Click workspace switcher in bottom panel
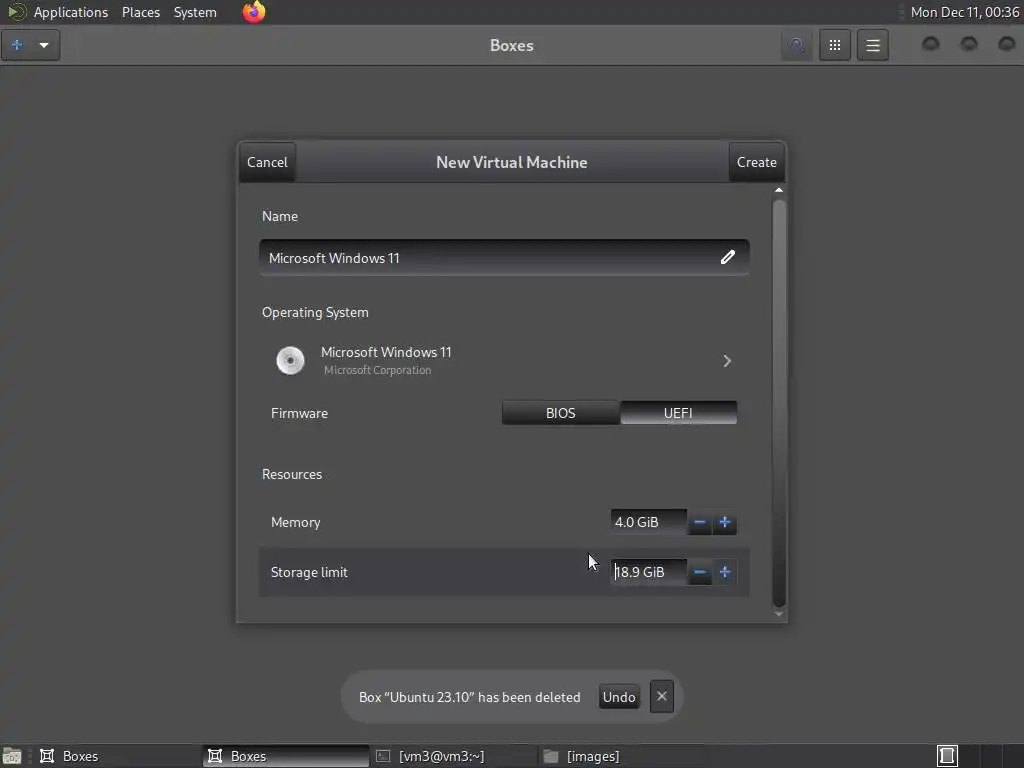The image size is (1024, 768). (948, 756)
